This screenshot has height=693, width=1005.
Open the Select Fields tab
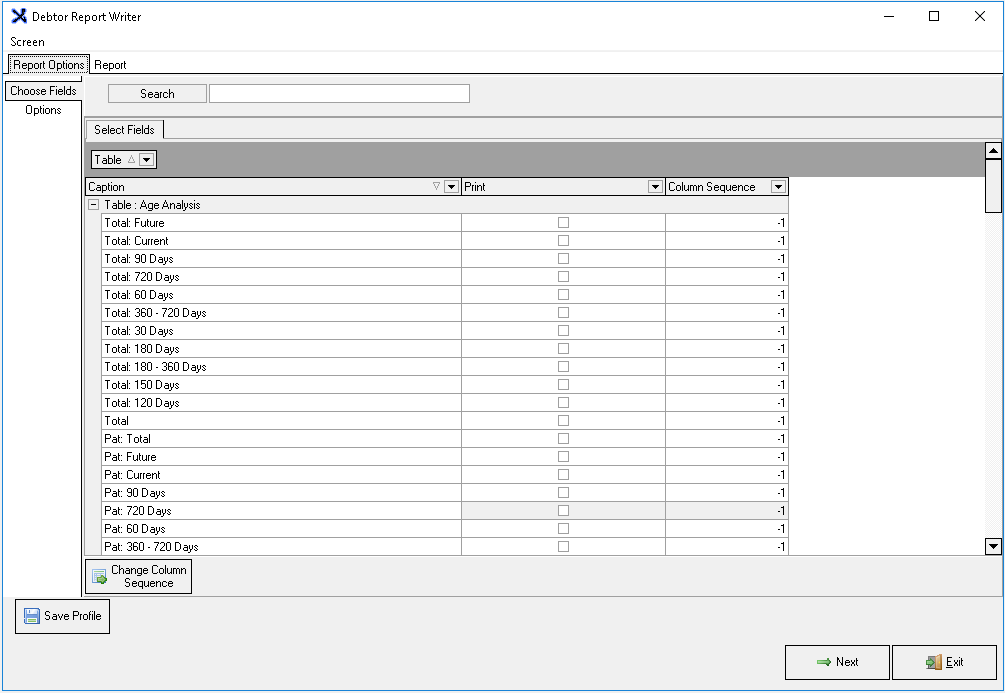[x=124, y=129]
